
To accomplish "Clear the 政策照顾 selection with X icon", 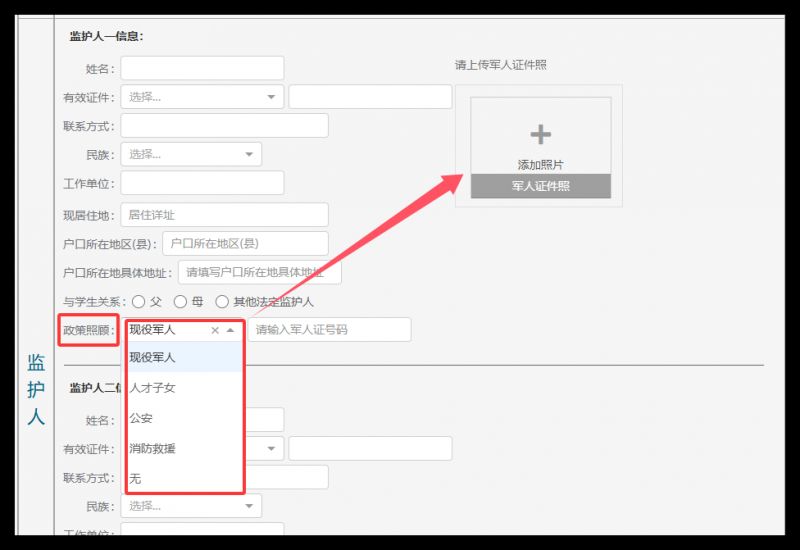I will [215, 331].
